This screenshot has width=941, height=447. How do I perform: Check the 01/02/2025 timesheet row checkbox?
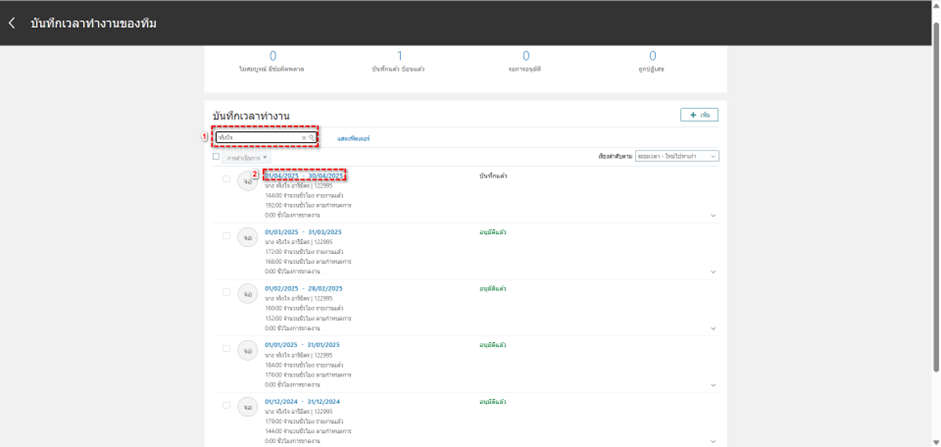pos(226,293)
